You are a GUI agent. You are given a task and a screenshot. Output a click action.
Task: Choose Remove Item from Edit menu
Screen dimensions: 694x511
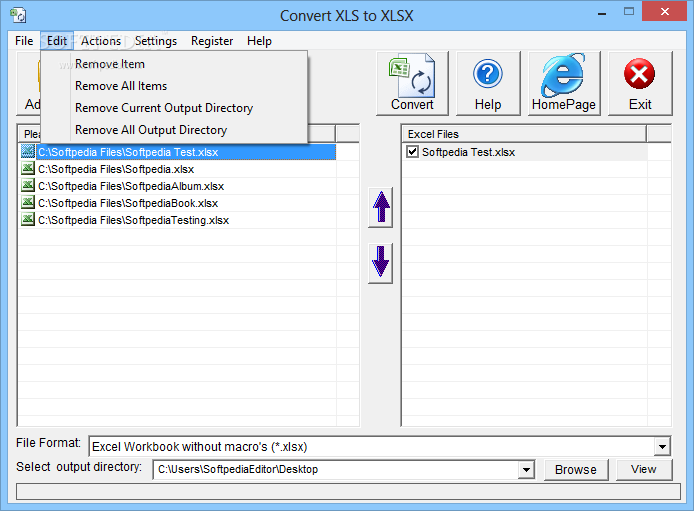[174, 64]
